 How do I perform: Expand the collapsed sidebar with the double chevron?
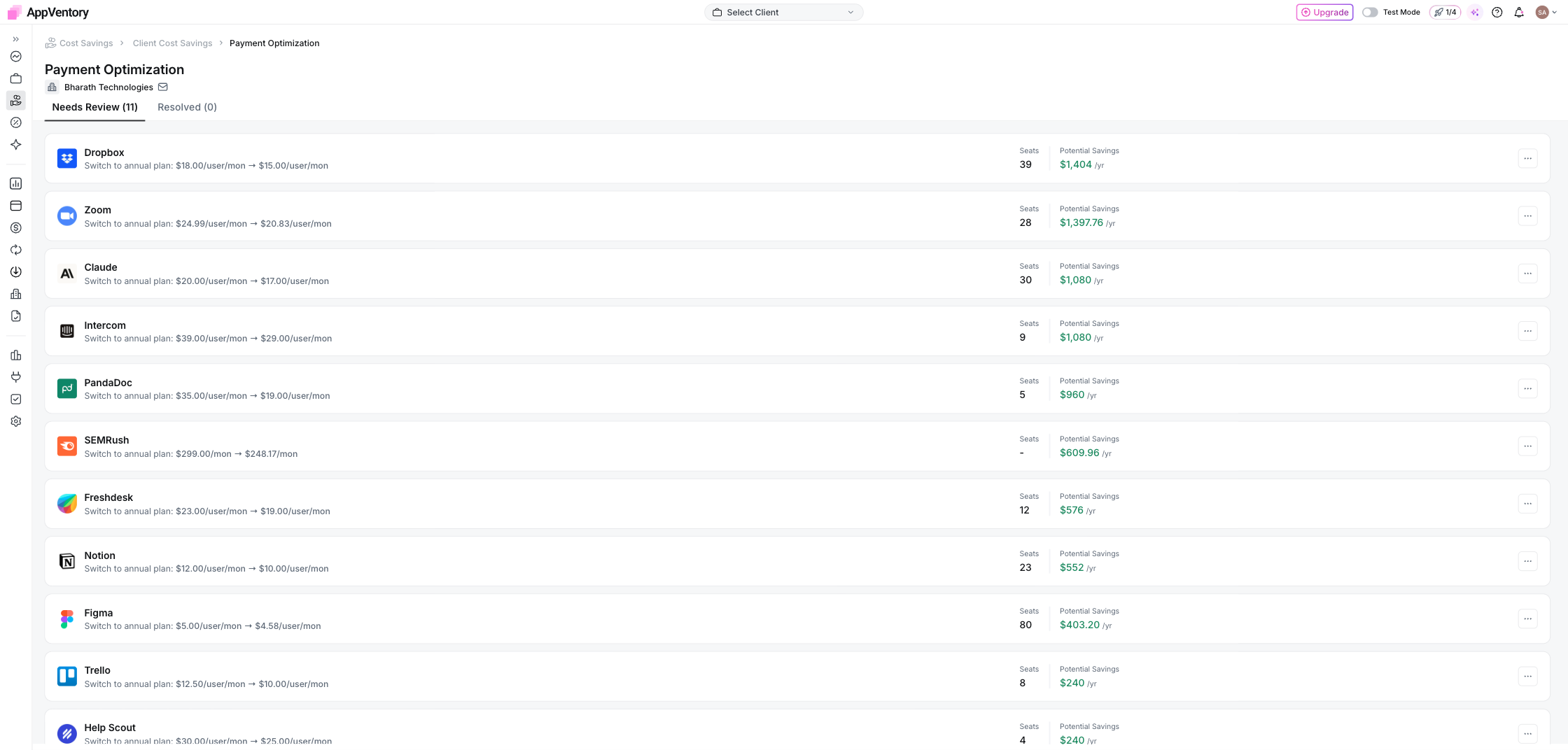tap(15, 39)
